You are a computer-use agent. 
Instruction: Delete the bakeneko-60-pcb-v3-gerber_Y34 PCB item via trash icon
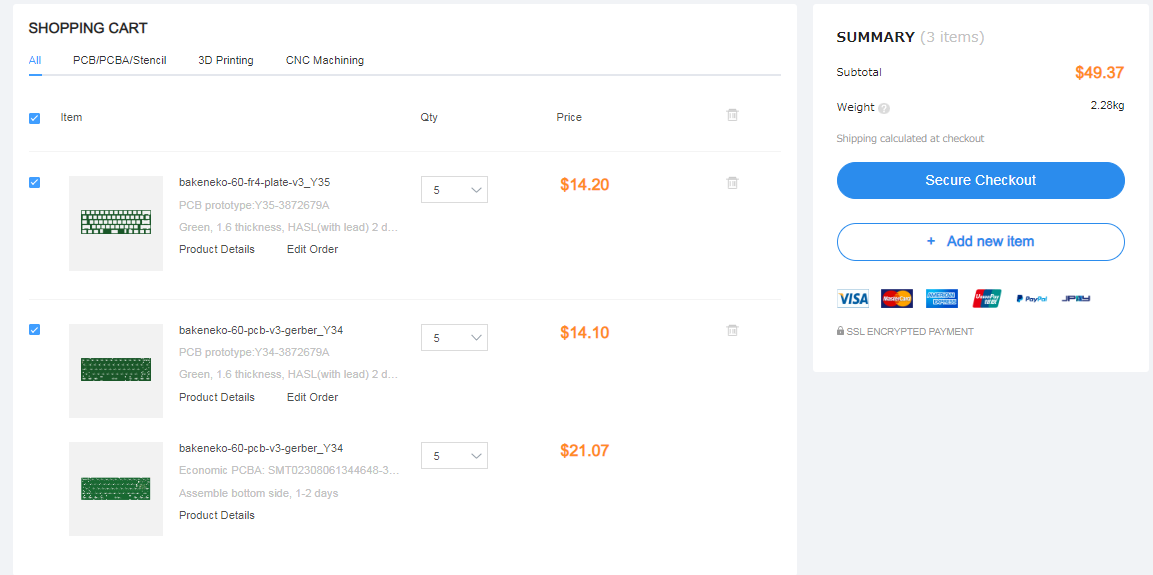click(732, 330)
